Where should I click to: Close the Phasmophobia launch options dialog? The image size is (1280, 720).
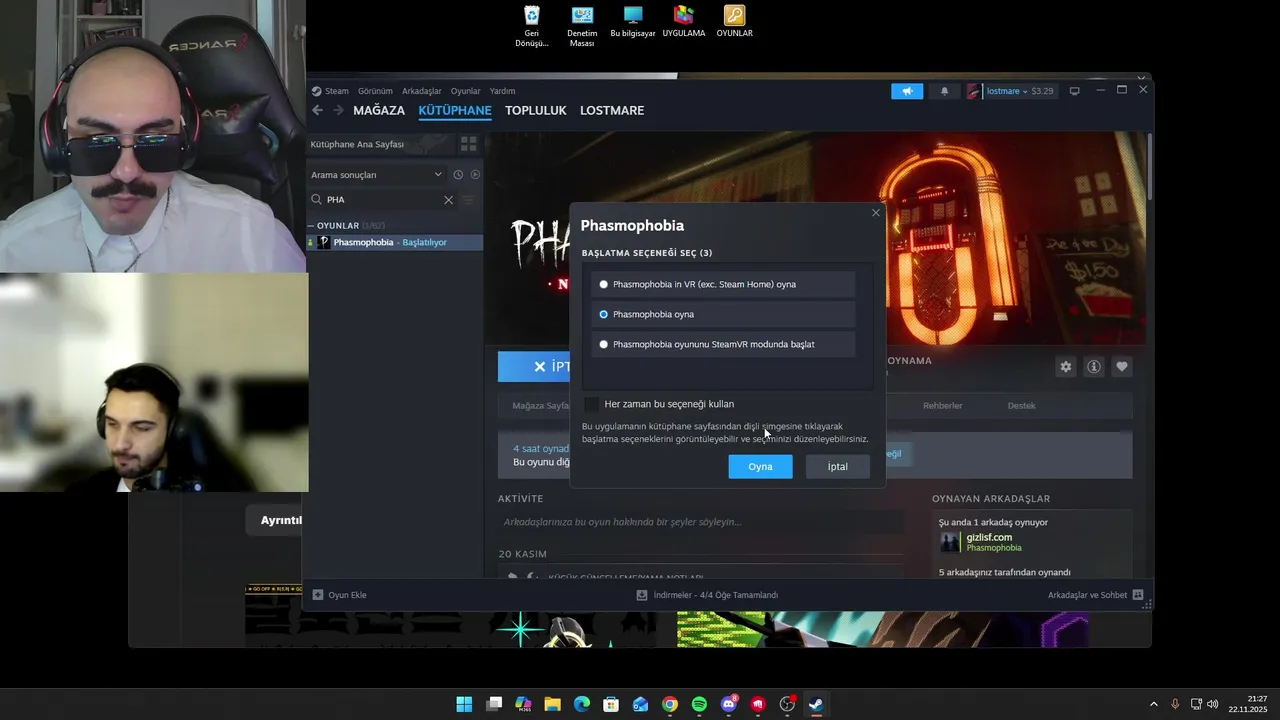[876, 213]
